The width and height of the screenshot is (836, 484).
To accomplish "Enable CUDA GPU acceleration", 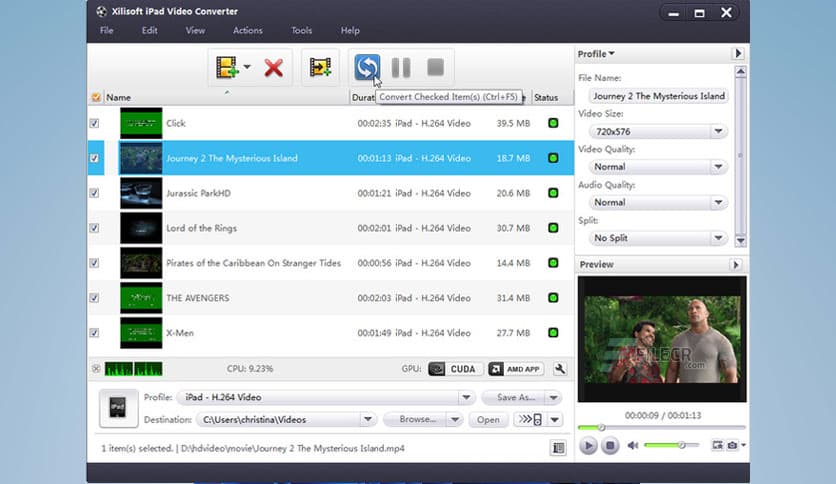I will pos(456,369).
